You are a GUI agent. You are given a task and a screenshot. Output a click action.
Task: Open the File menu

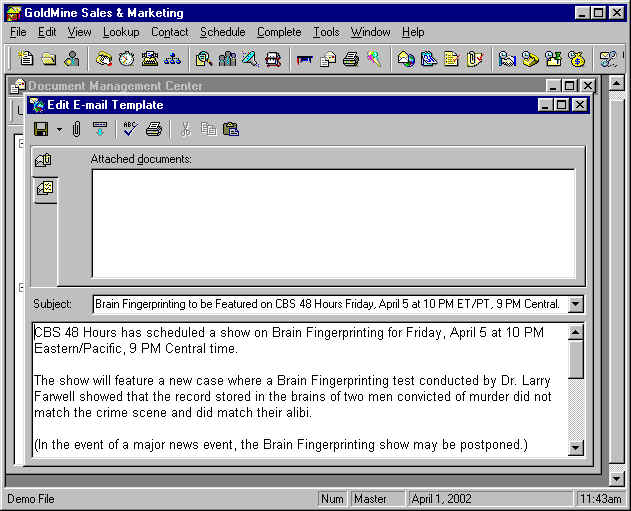click(18, 32)
